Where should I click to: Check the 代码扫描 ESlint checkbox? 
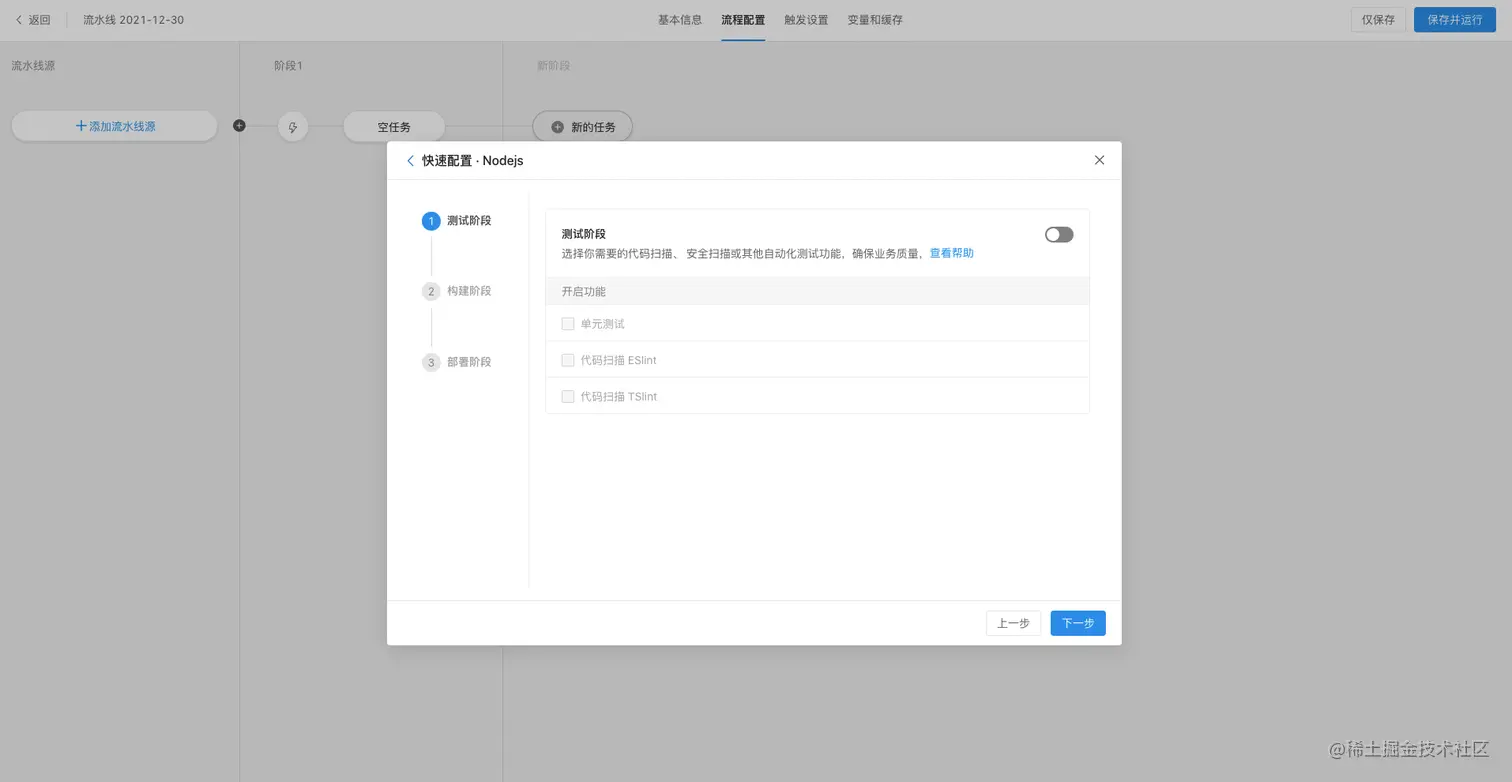tap(568, 360)
